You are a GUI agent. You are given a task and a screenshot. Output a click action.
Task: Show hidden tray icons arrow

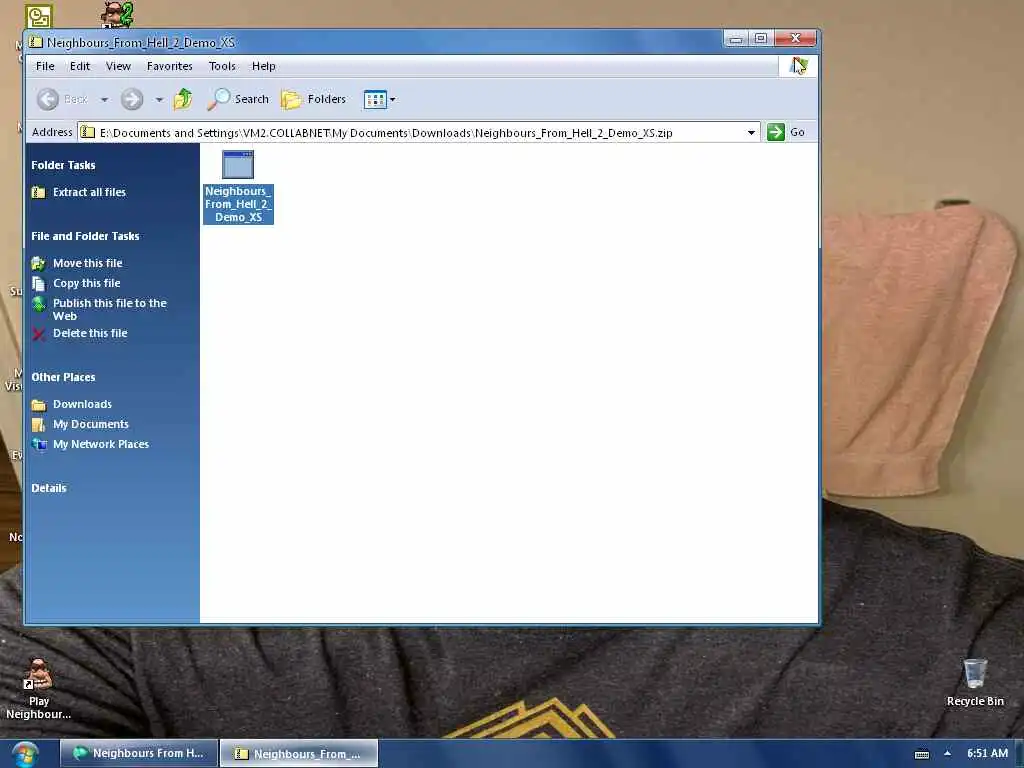[947, 753]
